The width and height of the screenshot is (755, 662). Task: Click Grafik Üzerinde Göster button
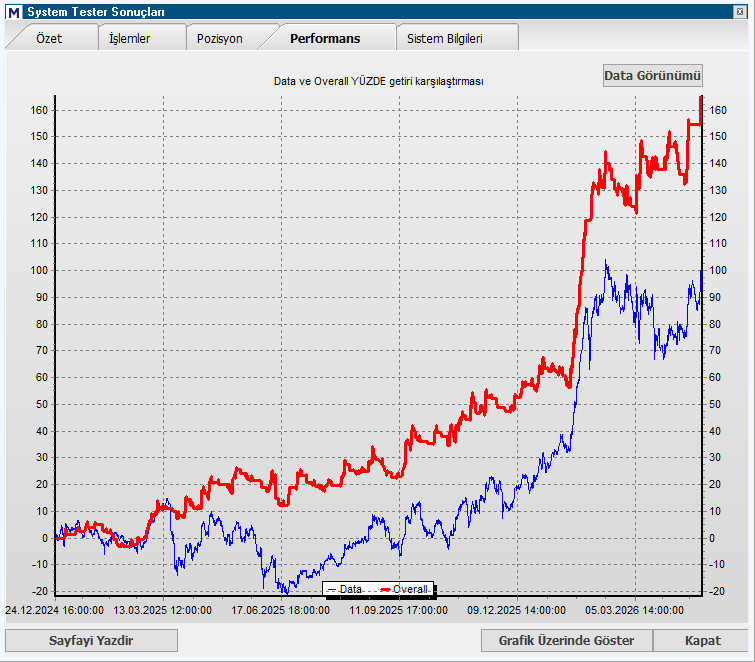566,640
